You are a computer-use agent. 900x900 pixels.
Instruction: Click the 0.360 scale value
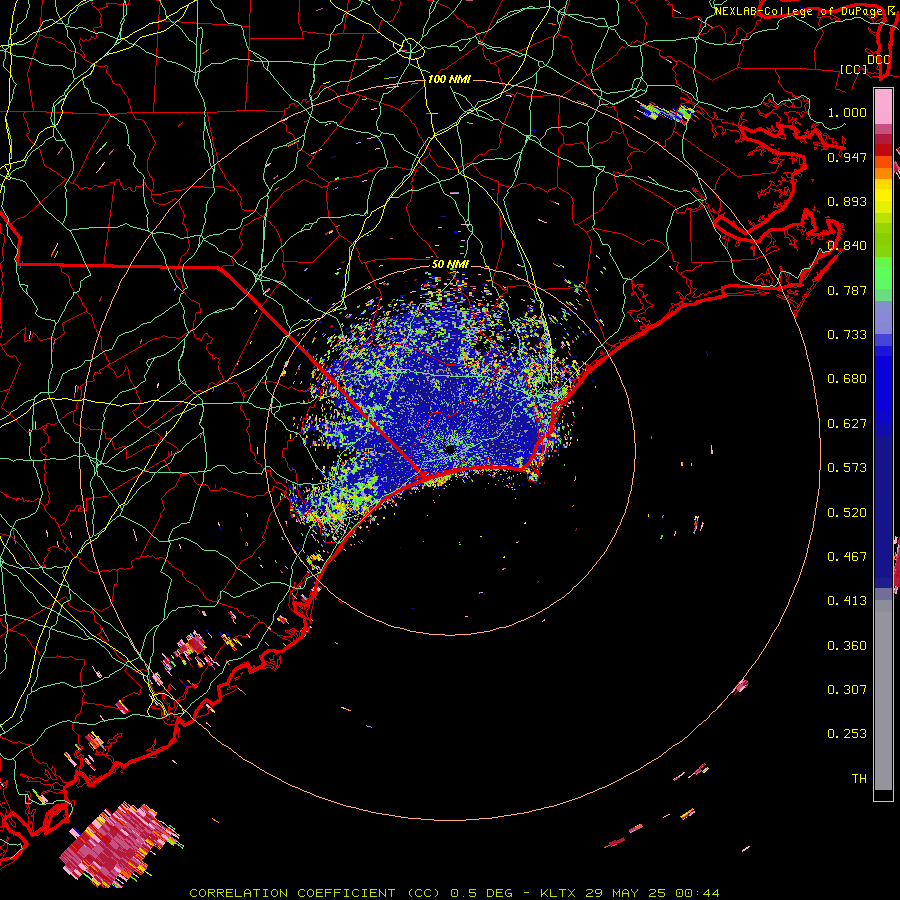[x=847, y=646]
